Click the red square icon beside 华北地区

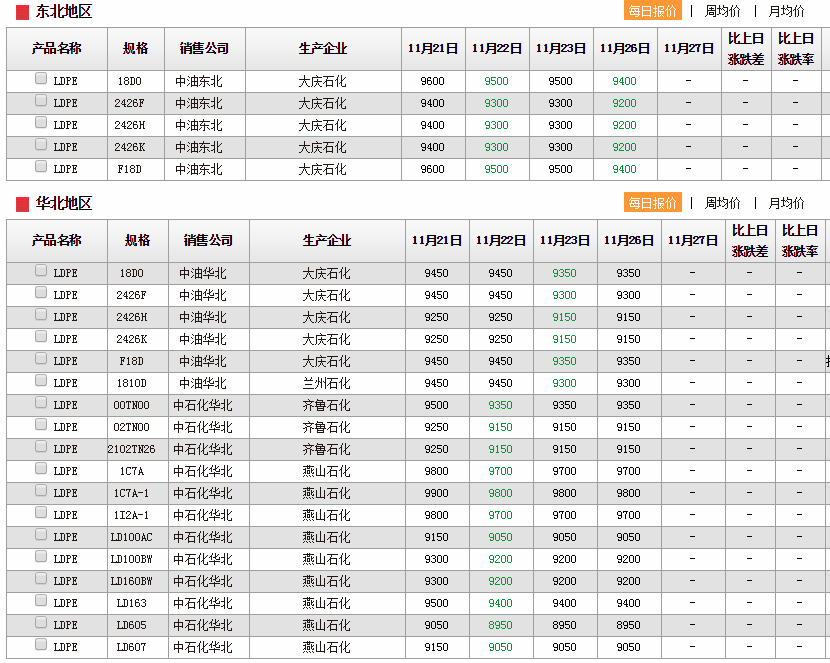click(x=22, y=205)
